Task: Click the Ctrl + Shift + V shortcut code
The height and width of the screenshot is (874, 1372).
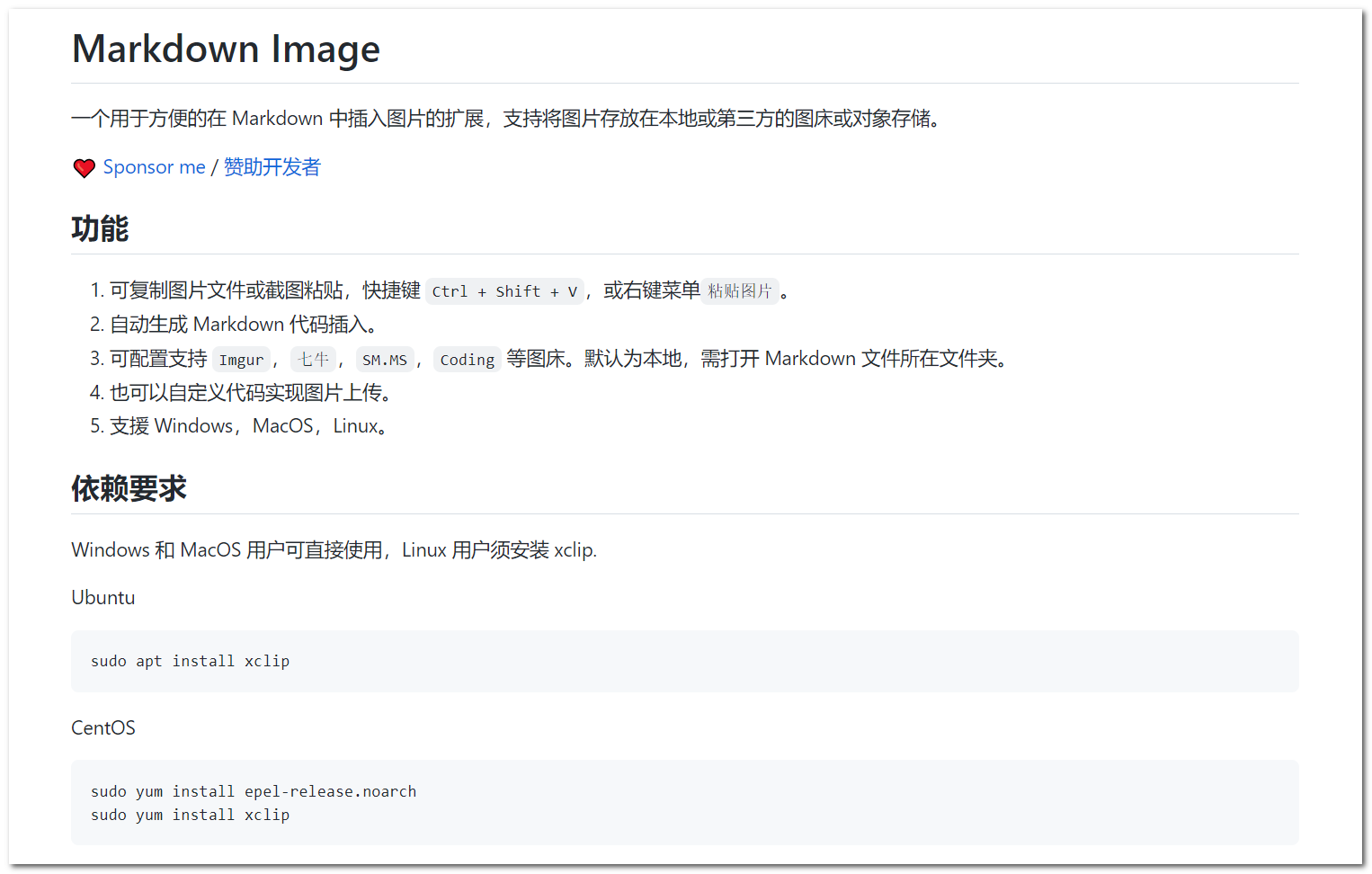Action: [504, 291]
